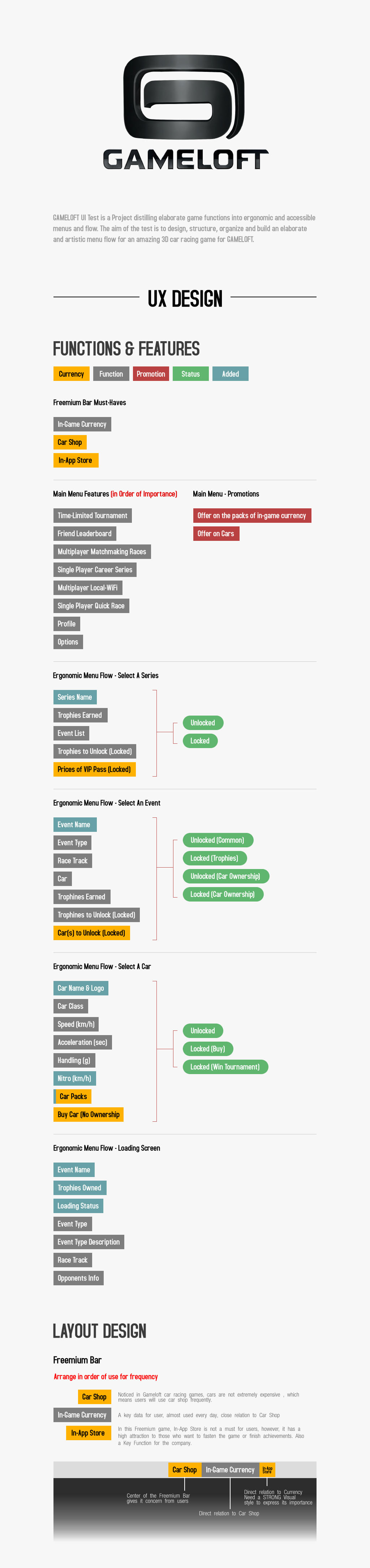Select the Locked (Win Tournament) status pill
Screen dimensions: 370x1568
225,1067
